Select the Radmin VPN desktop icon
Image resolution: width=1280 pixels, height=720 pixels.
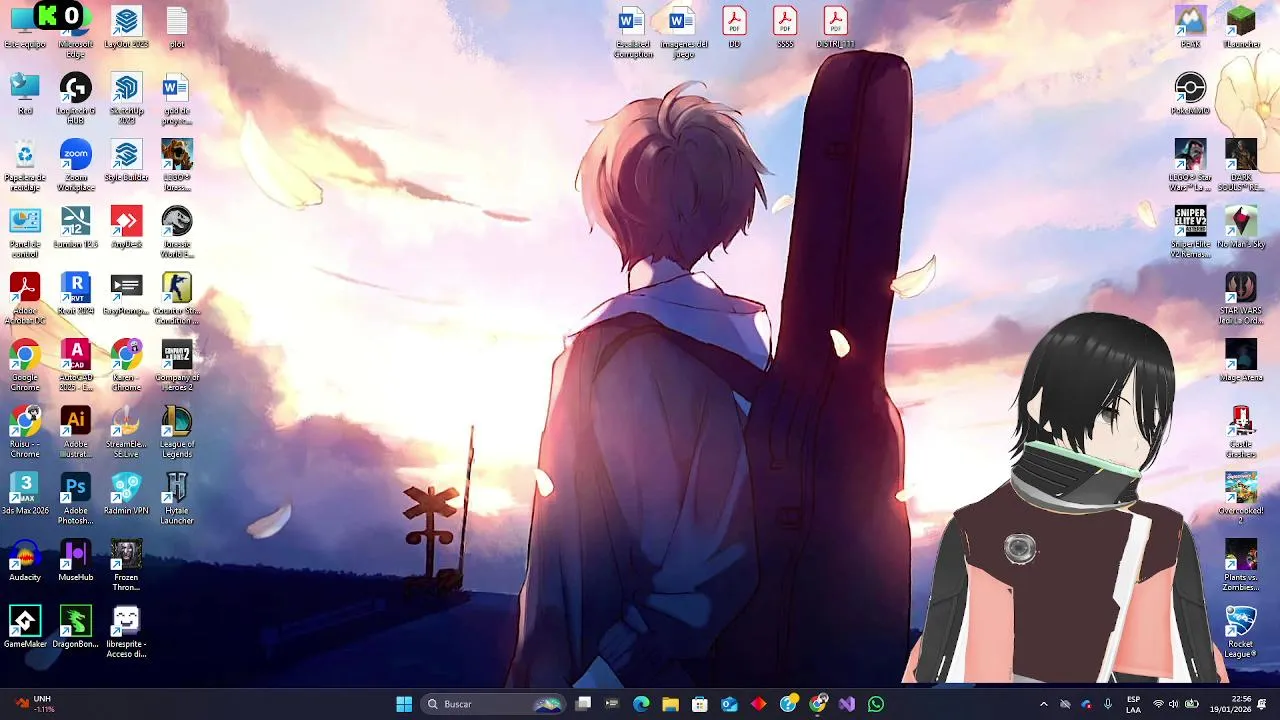click(x=126, y=494)
